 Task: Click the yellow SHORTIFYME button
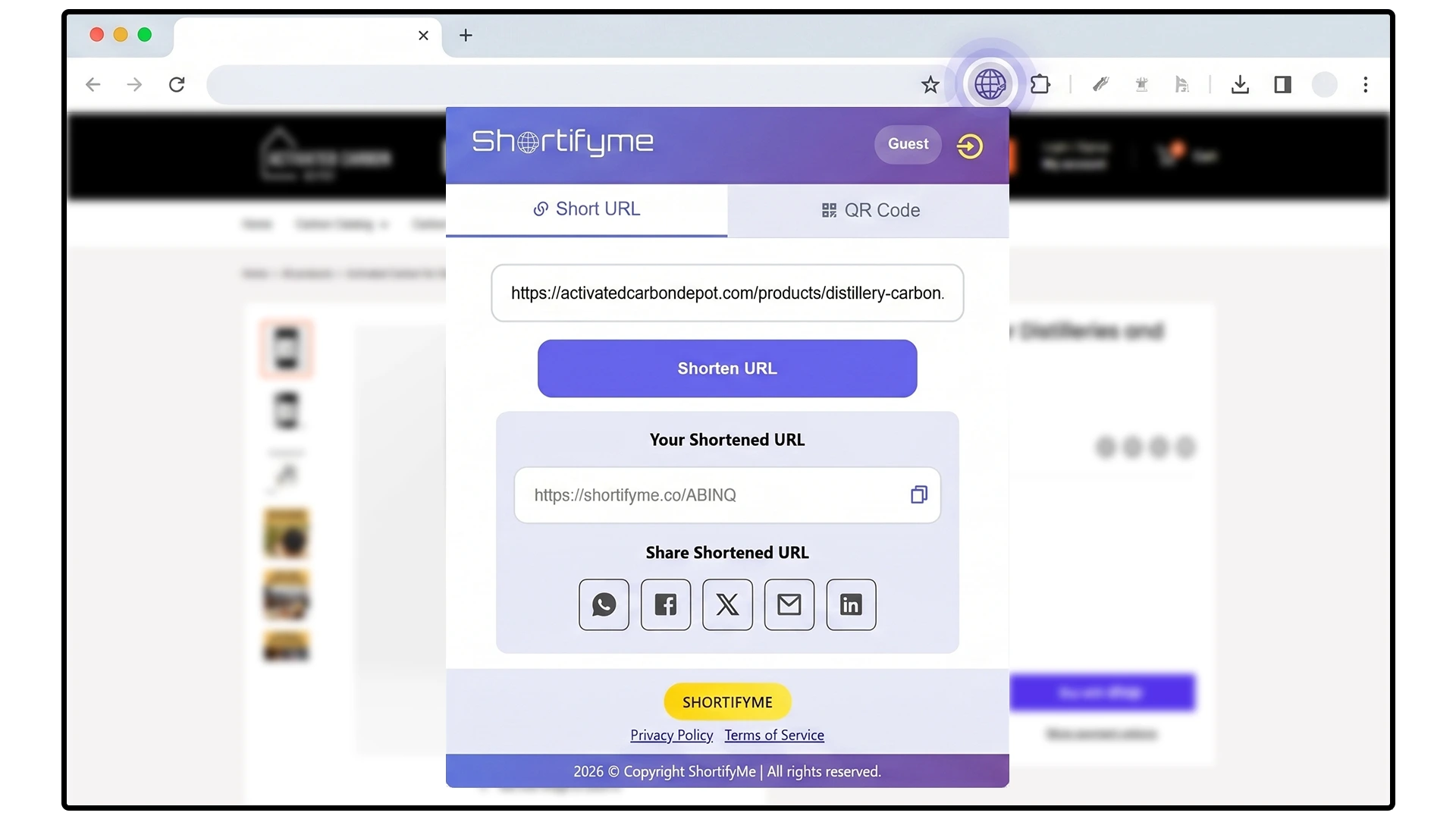coord(727,702)
